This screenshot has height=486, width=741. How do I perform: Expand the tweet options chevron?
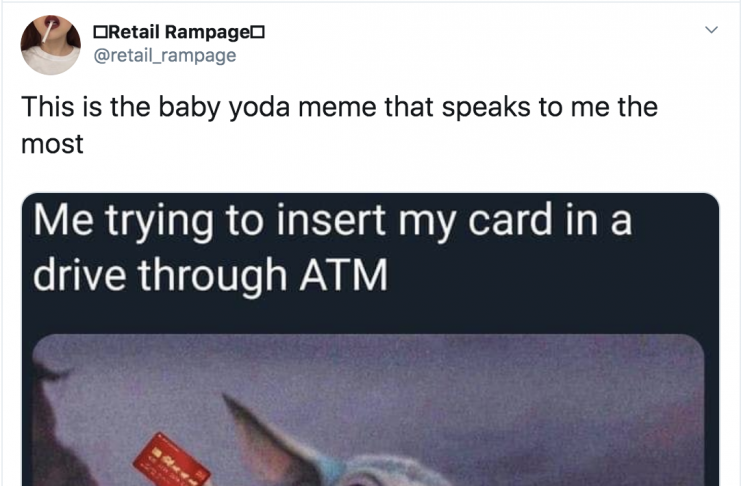click(711, 30)
